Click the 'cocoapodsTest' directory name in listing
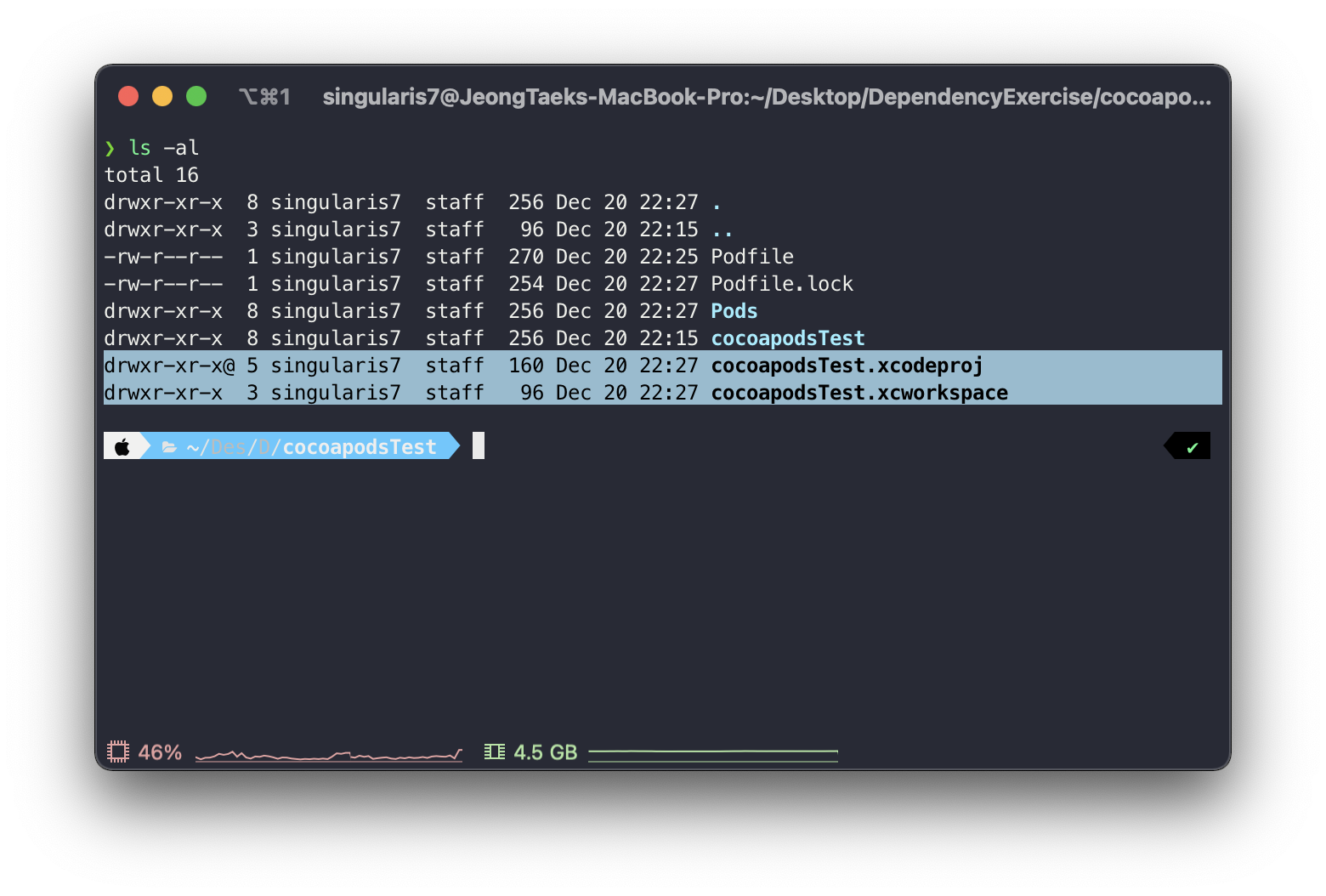The image size is (1326, 896). [788, 338]
